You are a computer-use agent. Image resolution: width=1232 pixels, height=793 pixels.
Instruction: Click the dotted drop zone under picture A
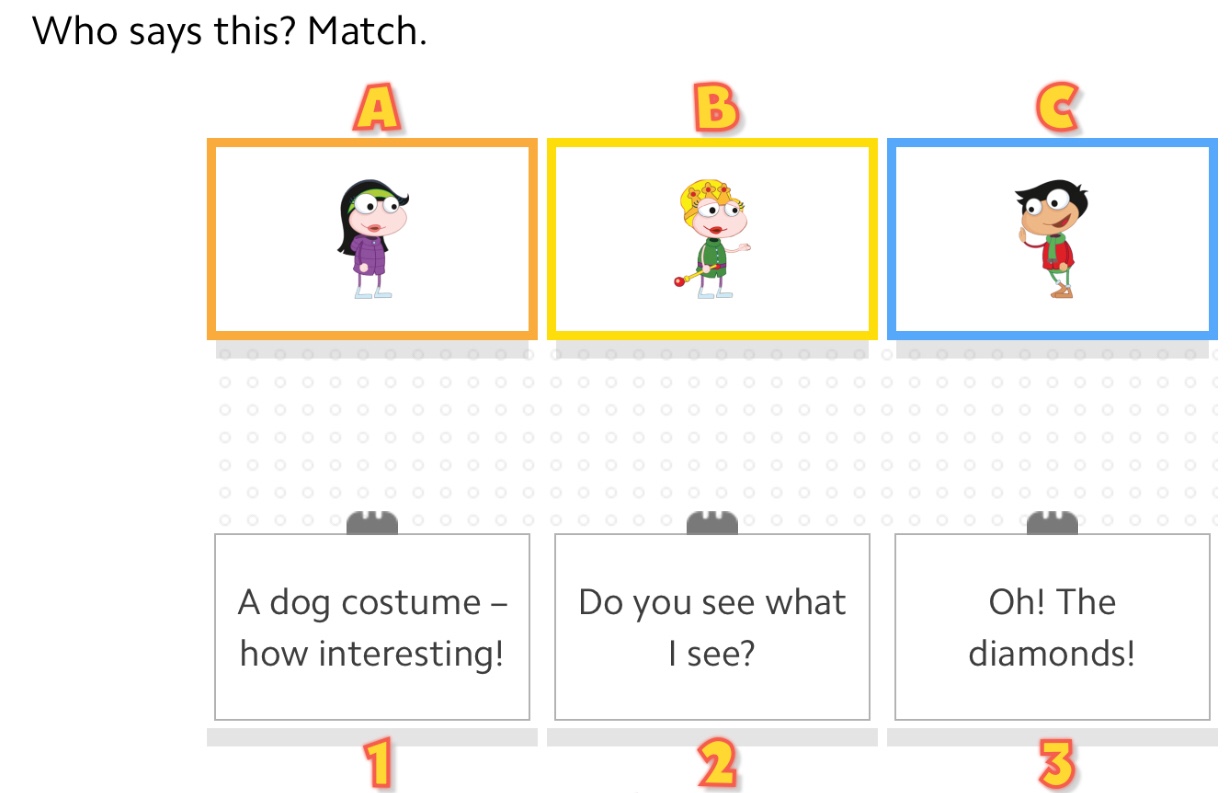click(x=372, y=430)
